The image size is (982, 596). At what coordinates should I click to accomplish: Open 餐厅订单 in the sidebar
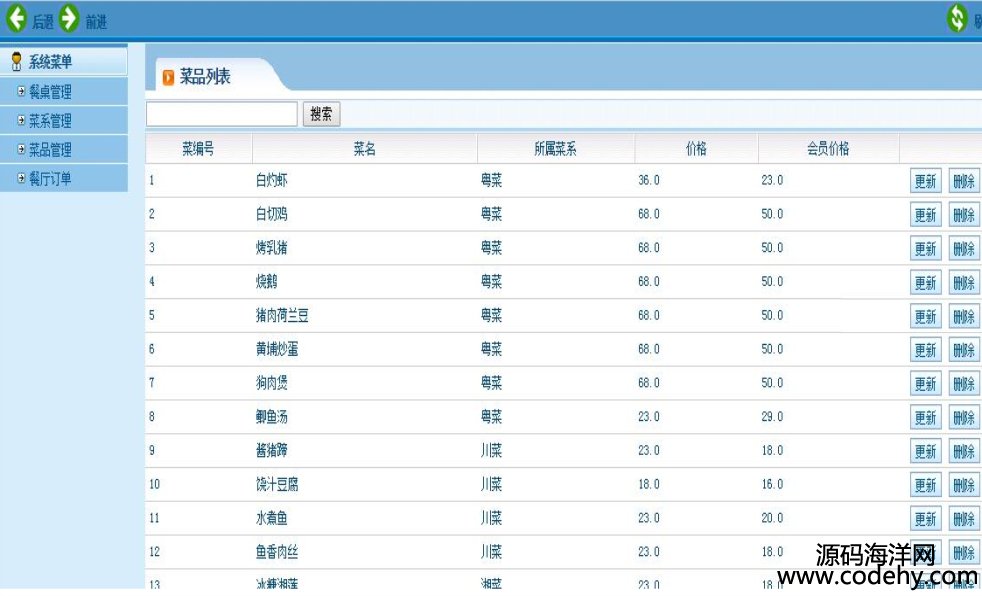(x=50, y=179)
